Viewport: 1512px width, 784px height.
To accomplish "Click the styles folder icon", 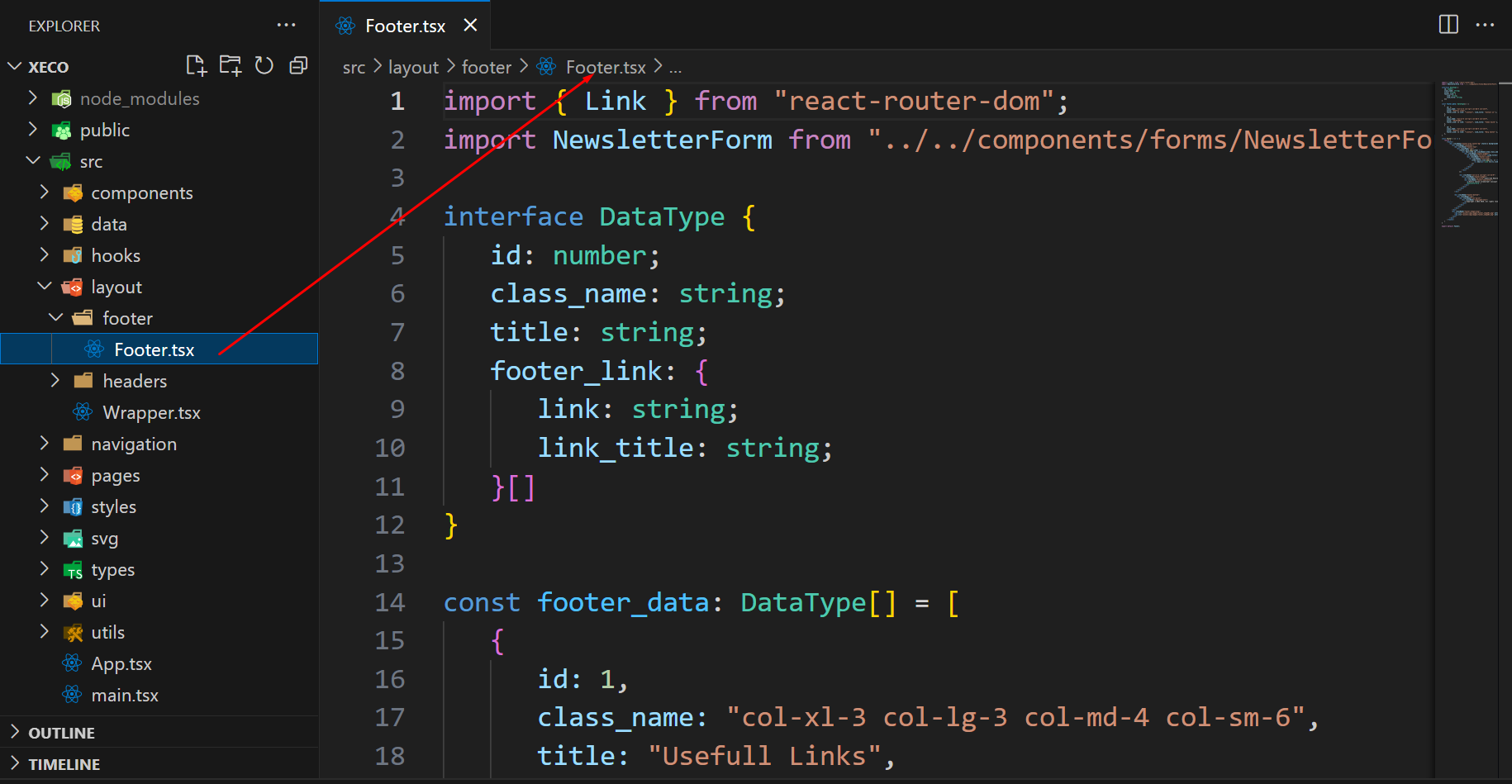I will coord(73,507).
